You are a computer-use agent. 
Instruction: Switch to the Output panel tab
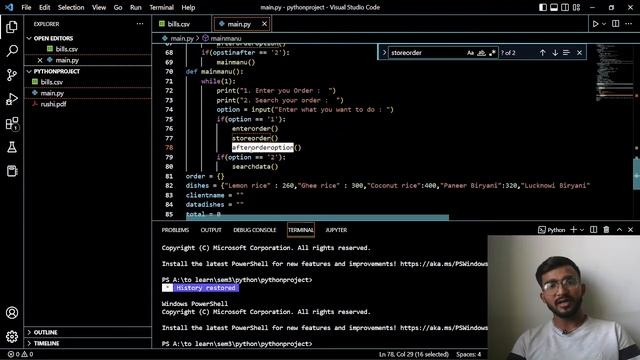(211, 230)
